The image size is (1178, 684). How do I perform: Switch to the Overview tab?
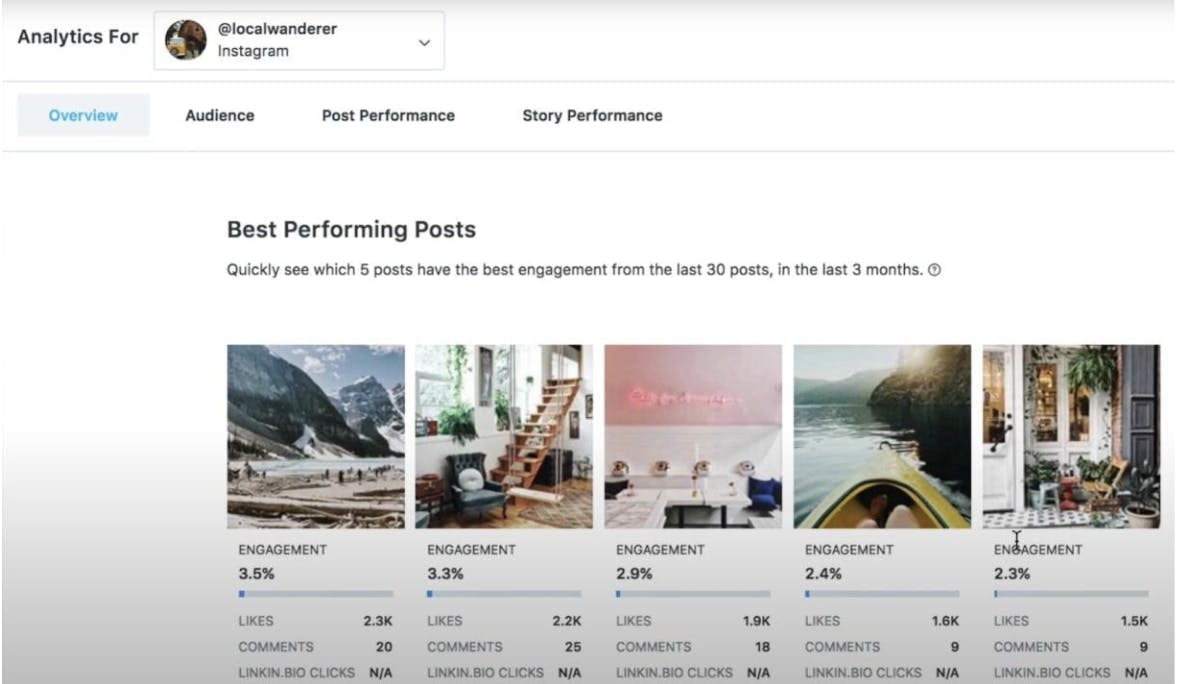83,115
